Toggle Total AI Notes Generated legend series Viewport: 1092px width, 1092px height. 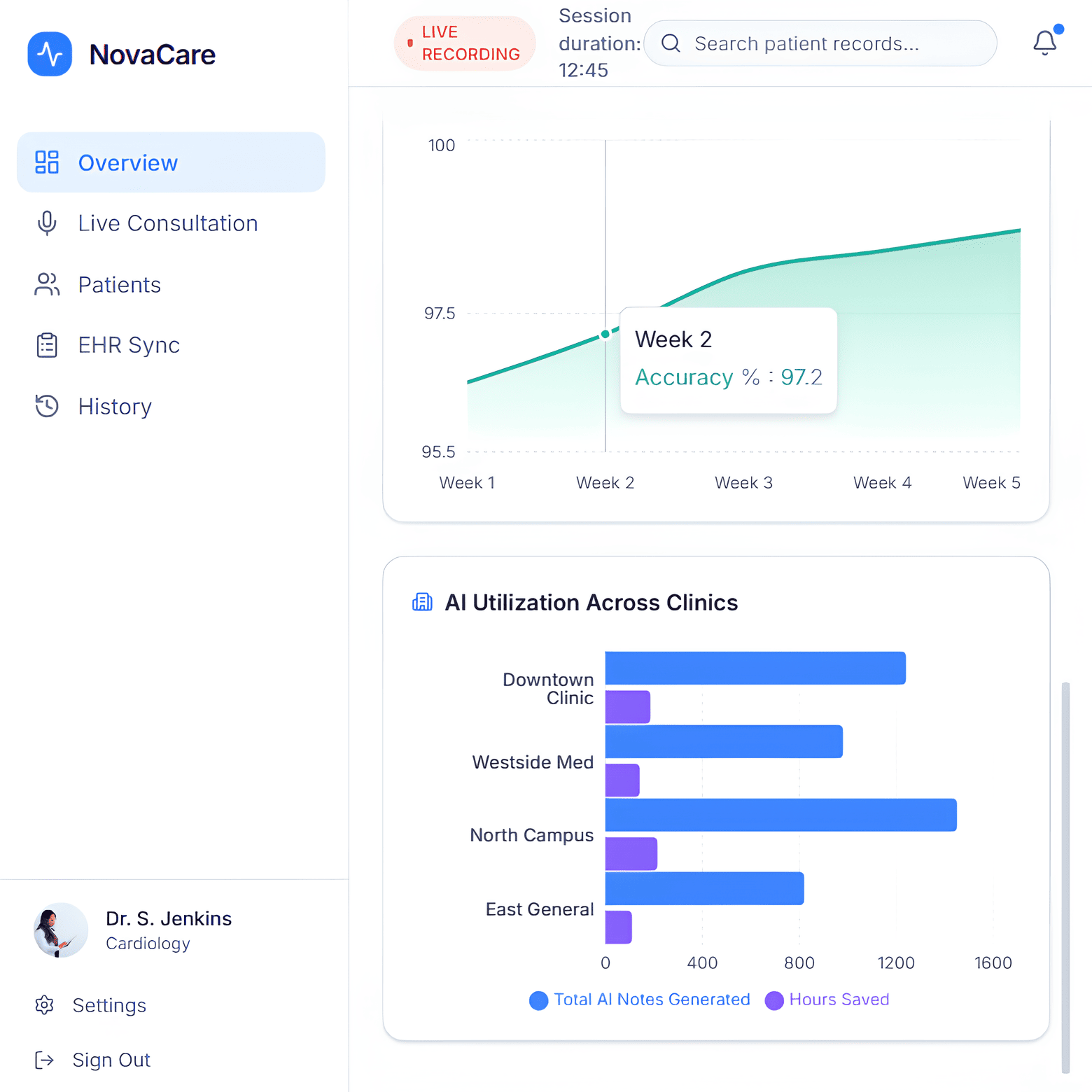[x=640, y=1000]
